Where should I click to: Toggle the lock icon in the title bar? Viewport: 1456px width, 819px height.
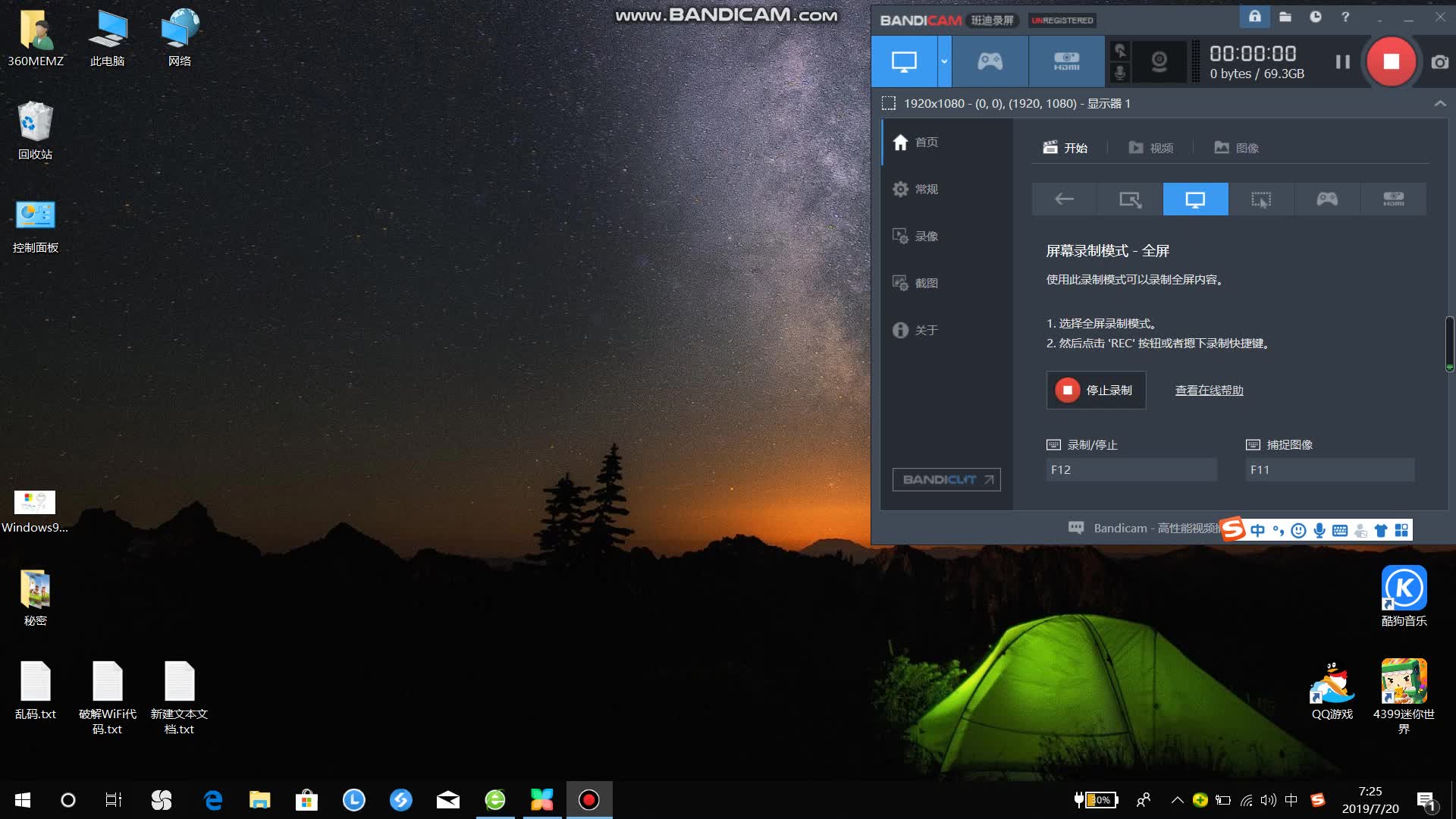pos(1254,17)
